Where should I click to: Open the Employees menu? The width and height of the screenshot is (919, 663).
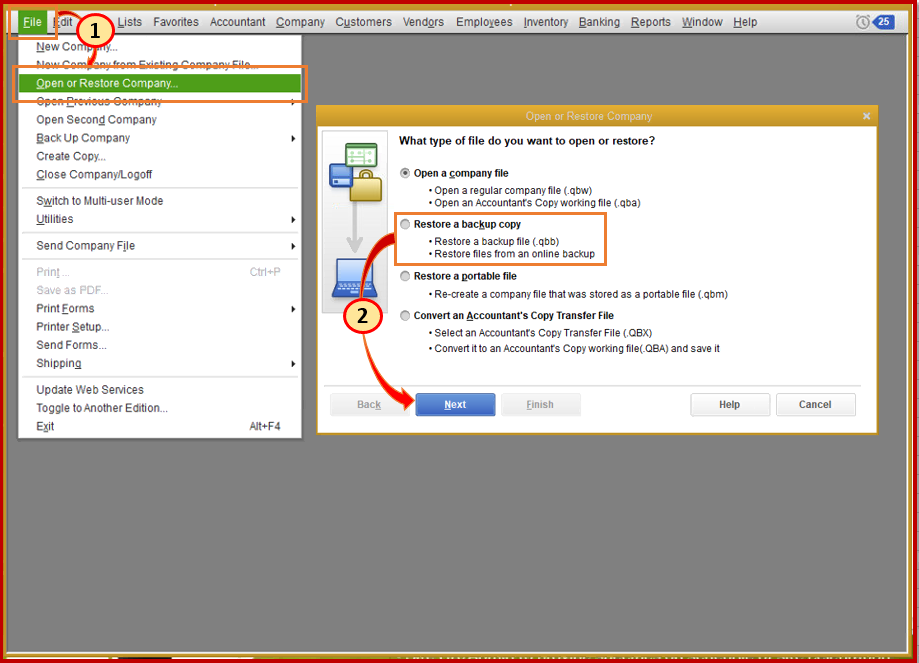tap(484, 22)
